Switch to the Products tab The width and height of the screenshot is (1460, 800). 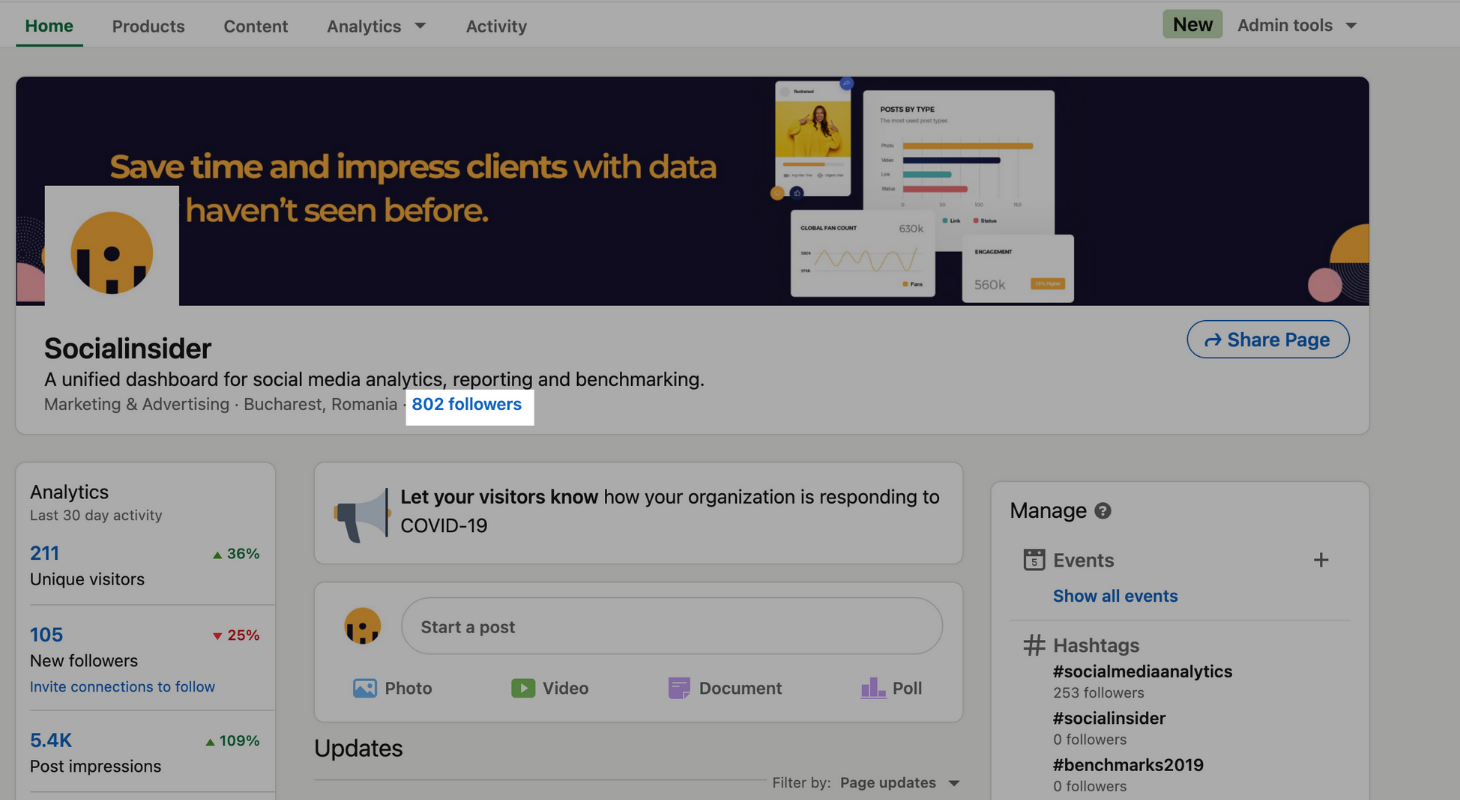point(148,26)
